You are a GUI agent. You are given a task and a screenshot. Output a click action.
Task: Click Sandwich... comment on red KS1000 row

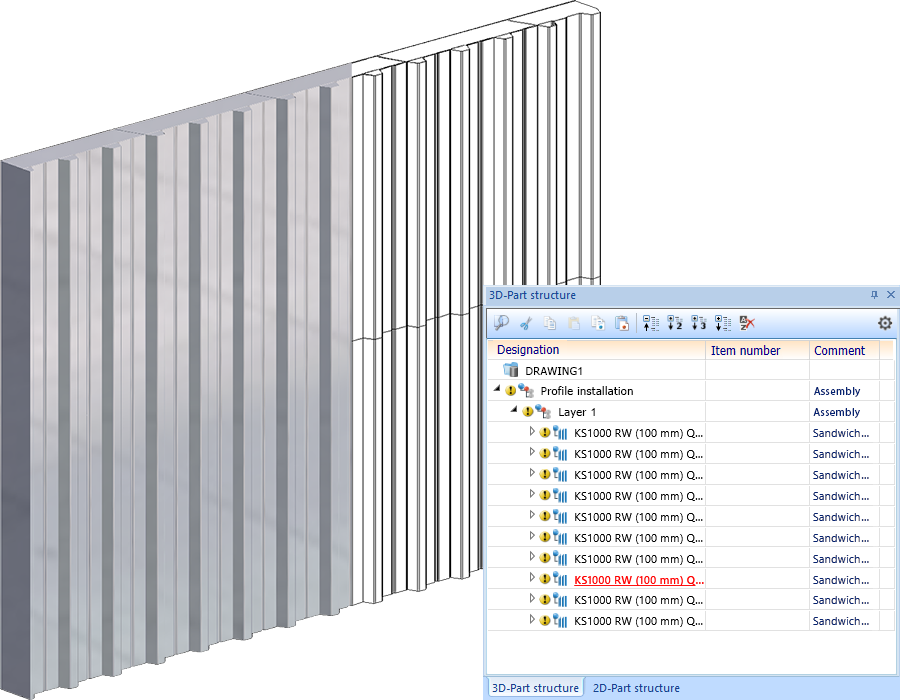click(840, 580)
